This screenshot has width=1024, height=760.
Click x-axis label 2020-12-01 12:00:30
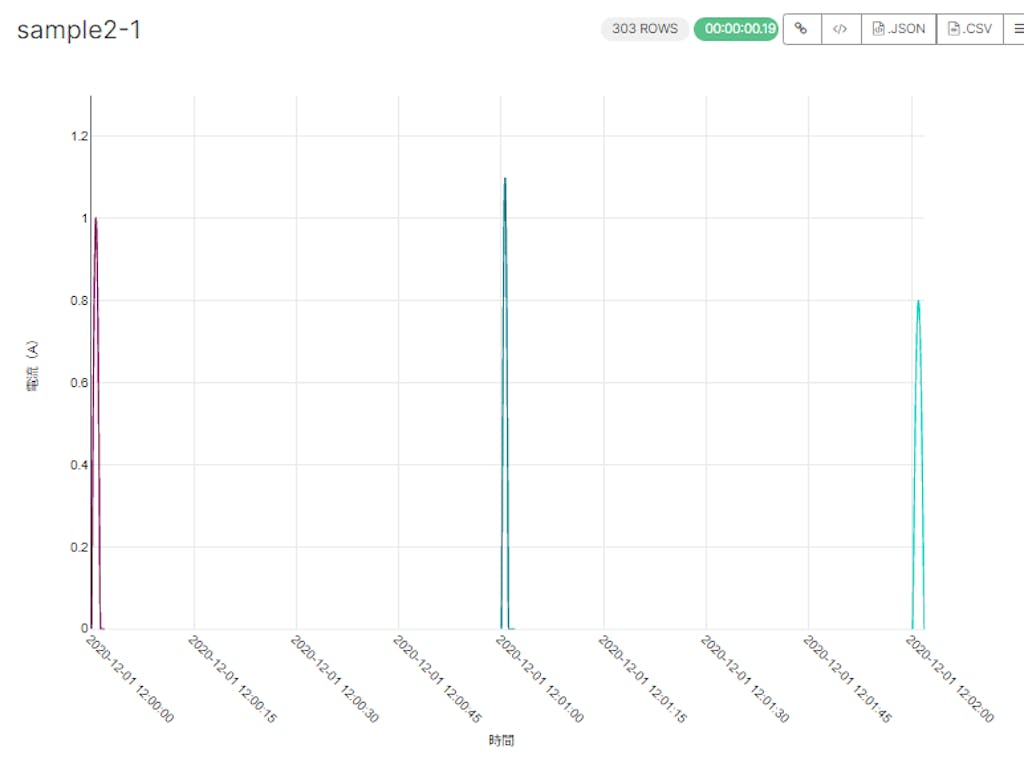click(335, 679)
